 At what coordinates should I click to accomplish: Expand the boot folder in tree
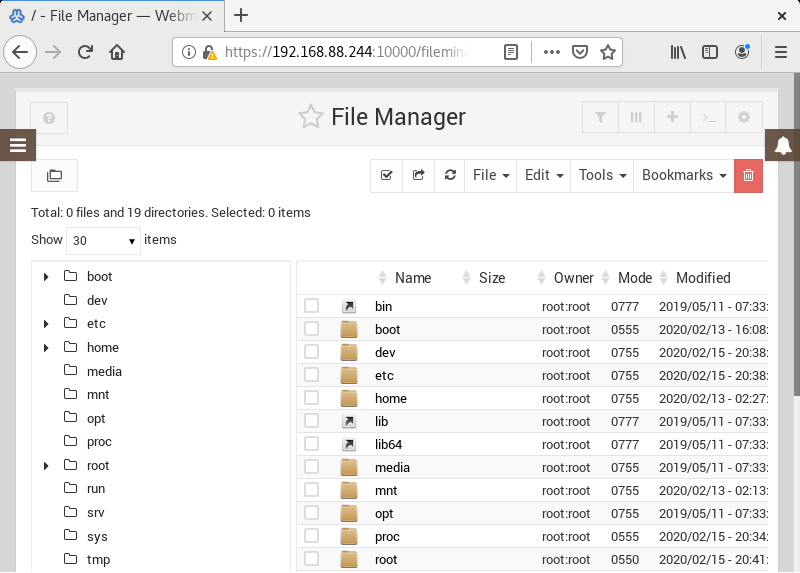pyautogui.click(x=46, y=277)
